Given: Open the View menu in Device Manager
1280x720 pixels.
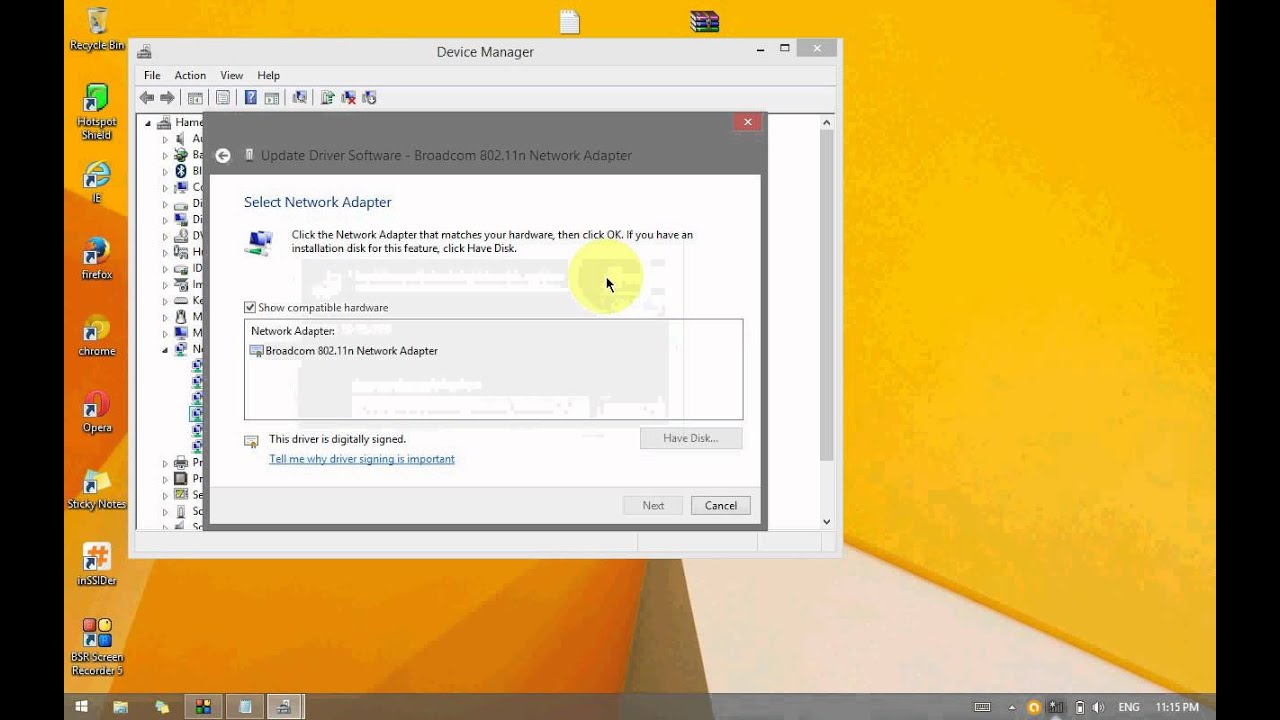Looking at the screenshot, I should click(x=231, y=75).
